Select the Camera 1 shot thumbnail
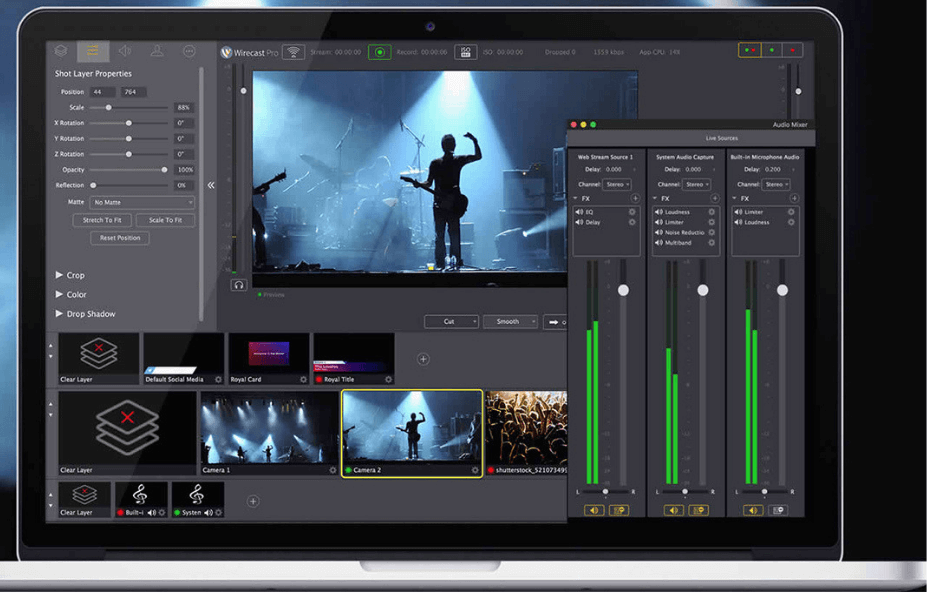 click(x=269, y=433)
